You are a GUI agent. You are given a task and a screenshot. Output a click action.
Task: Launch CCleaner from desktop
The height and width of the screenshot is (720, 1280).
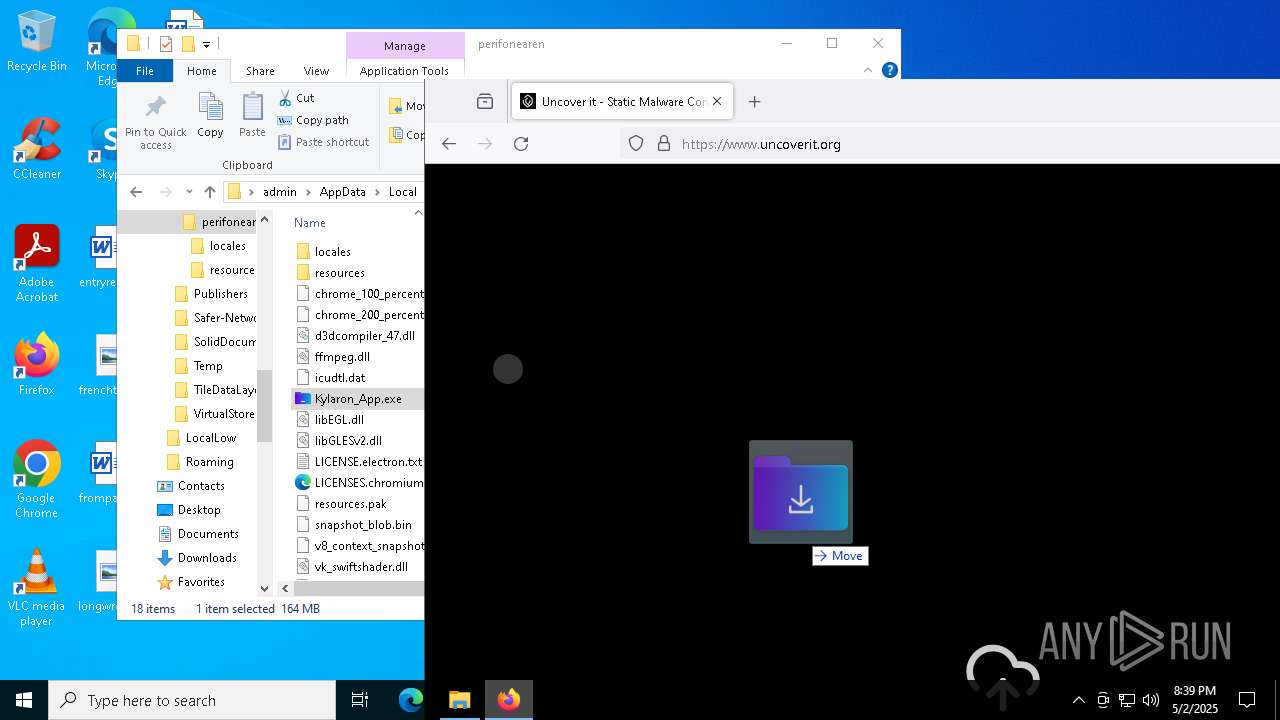(36, 149)
